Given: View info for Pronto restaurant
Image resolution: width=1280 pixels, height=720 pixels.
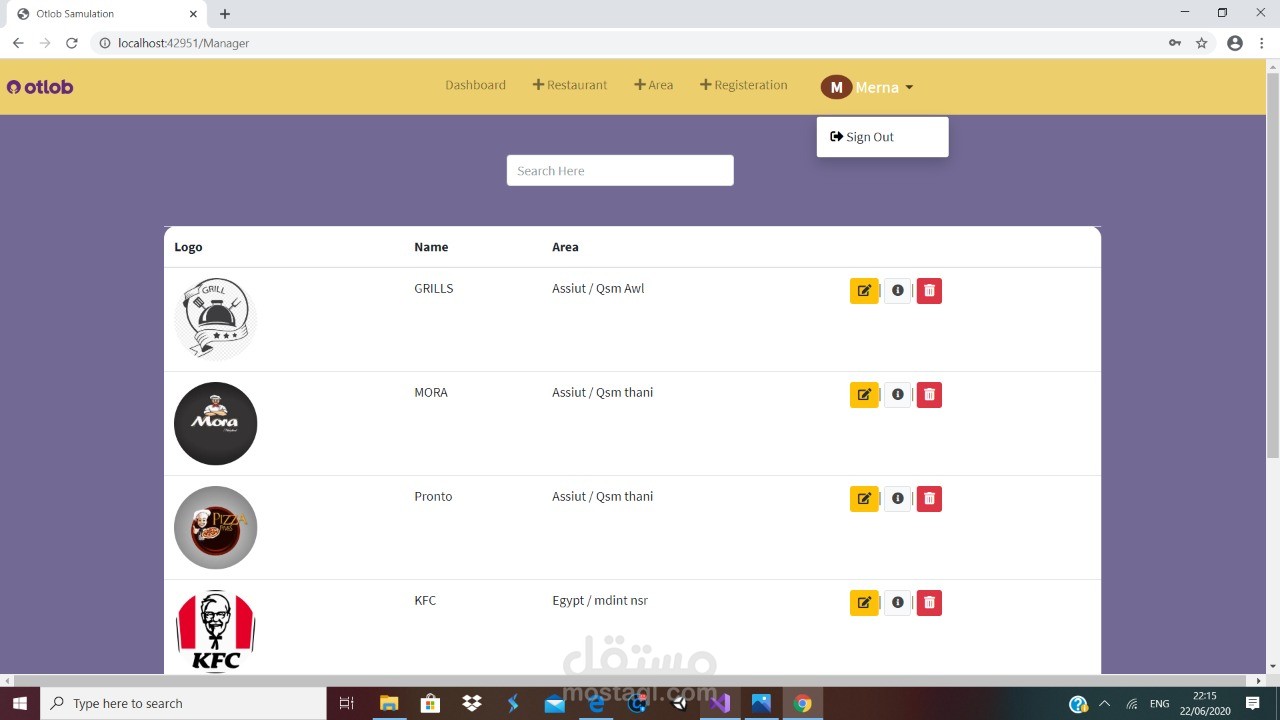Looking at the screenshot, I should coord(898,499).
